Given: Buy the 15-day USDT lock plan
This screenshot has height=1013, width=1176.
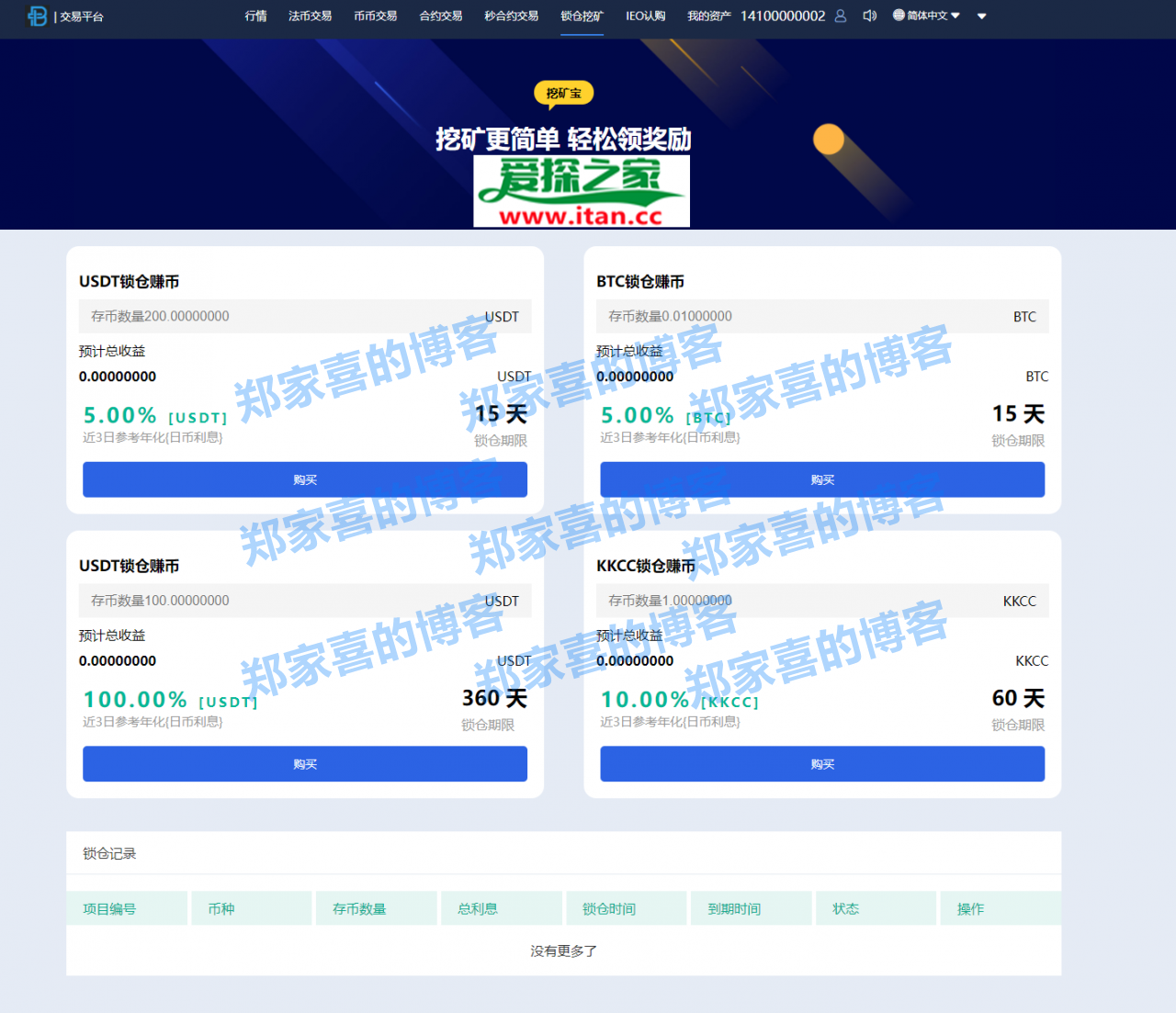Looking at the screenshot, I should (305, 479).
